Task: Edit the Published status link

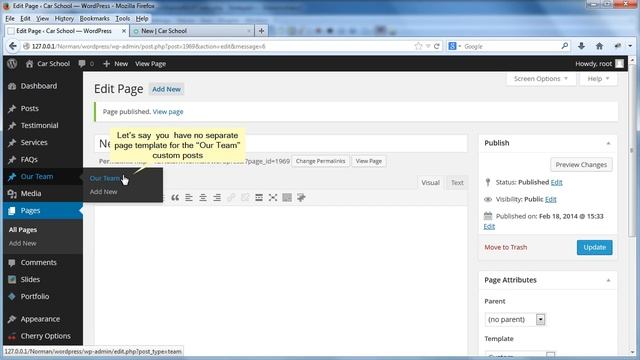Action: pyautogui.click(x=556, y=182)
